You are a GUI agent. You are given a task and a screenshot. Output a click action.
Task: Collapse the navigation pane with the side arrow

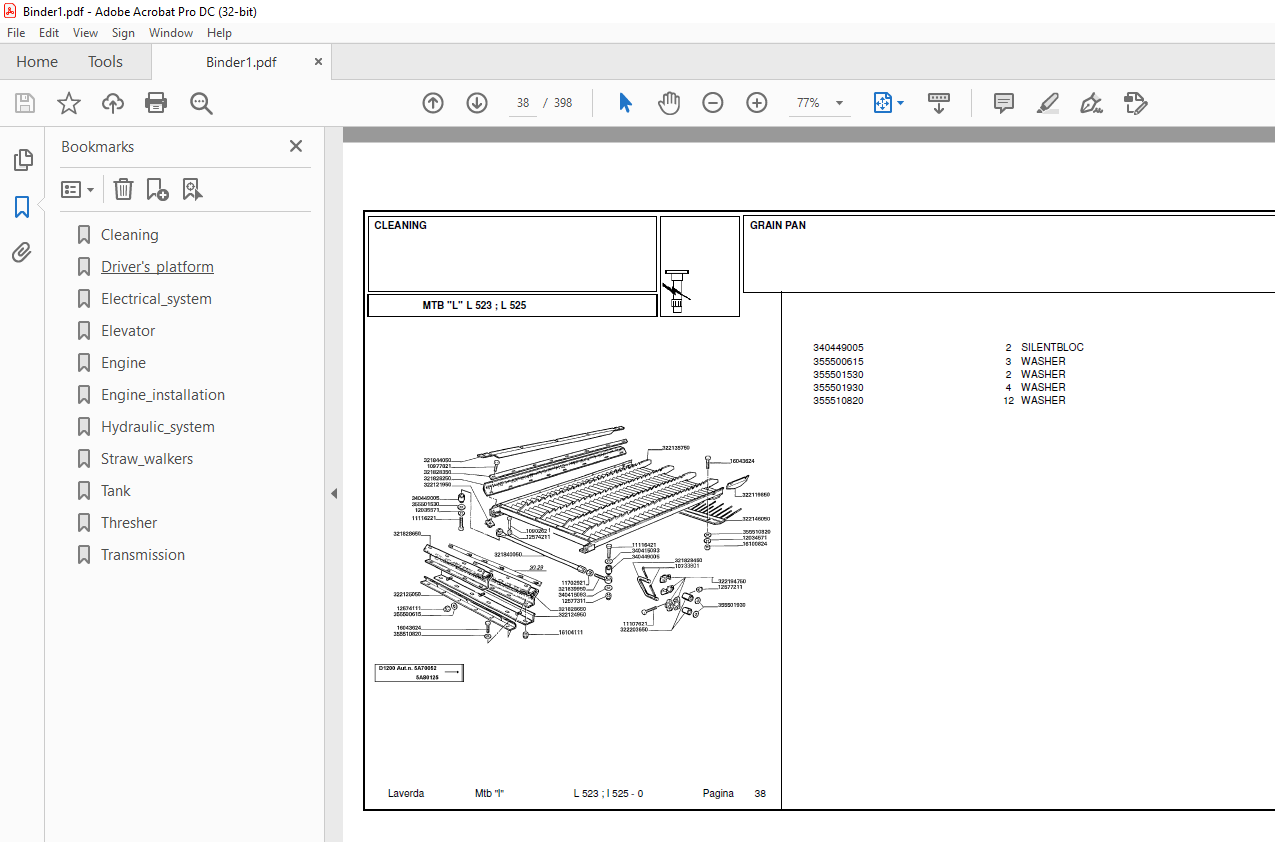(x=334, y=493)
